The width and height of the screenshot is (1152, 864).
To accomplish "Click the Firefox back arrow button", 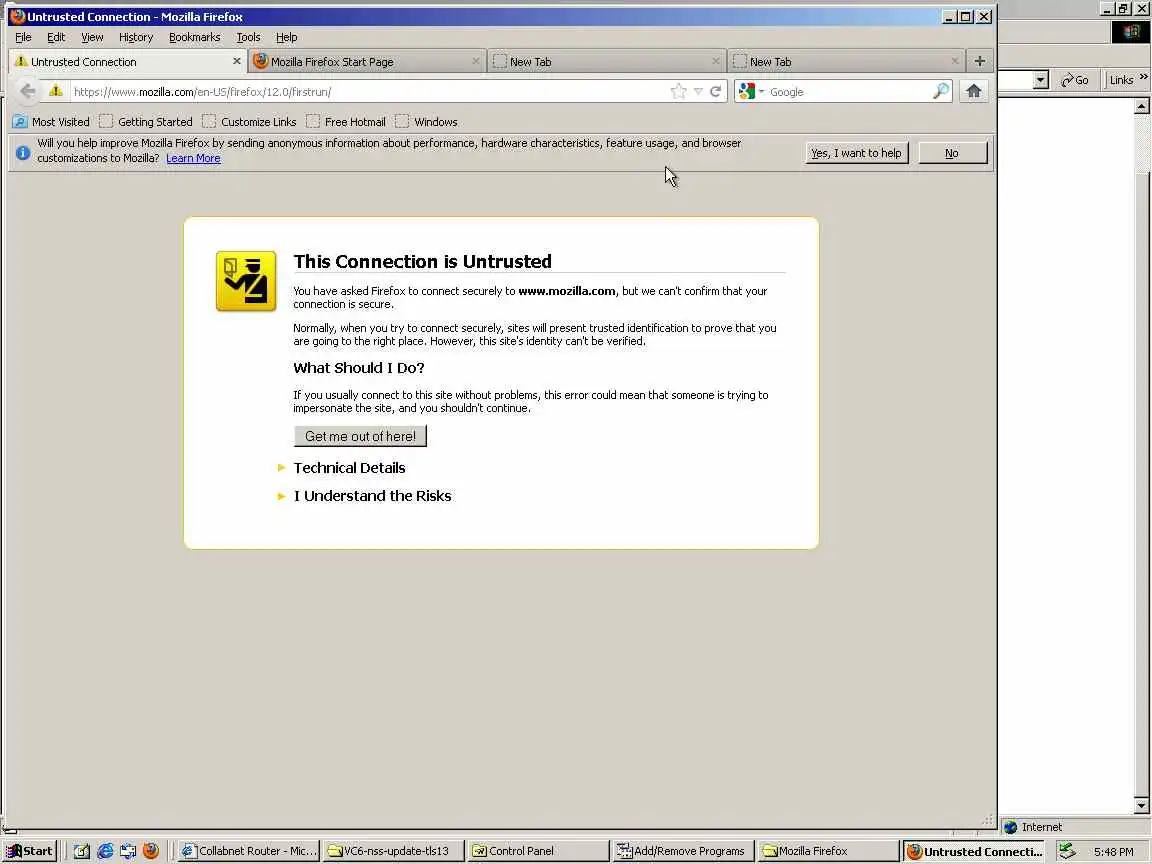I will [28, 91].
